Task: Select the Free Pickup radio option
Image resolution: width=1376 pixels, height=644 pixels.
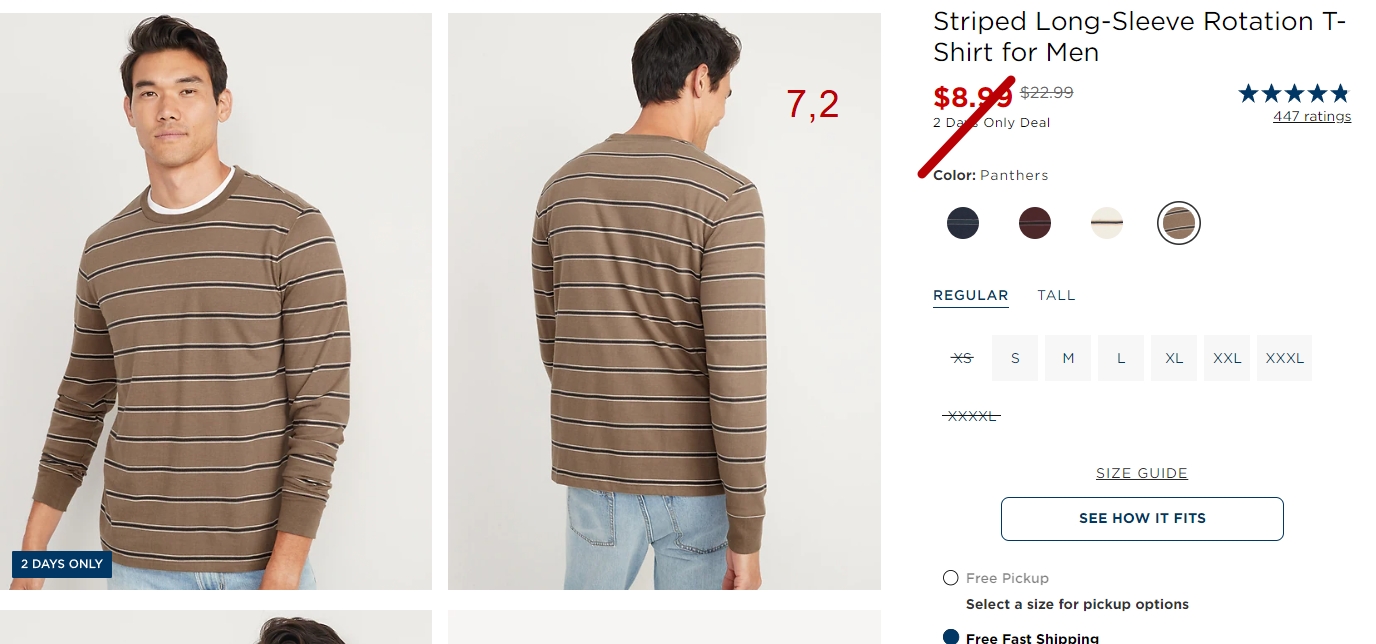Action: (x=951, y=578)
